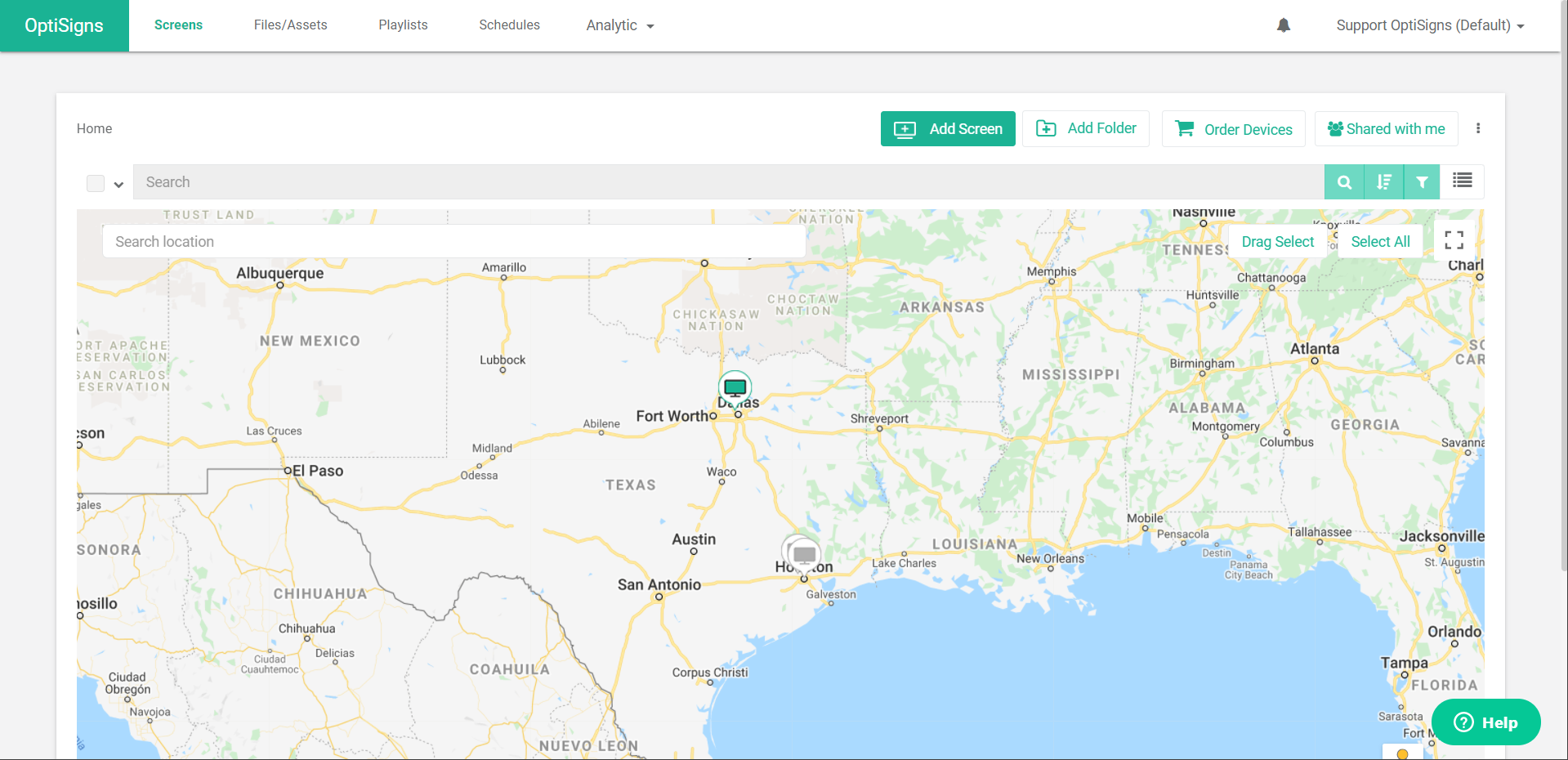Click the Jacksonville map label
The height and width of the screenshot is (760, 1568).
pos(1441,536)
